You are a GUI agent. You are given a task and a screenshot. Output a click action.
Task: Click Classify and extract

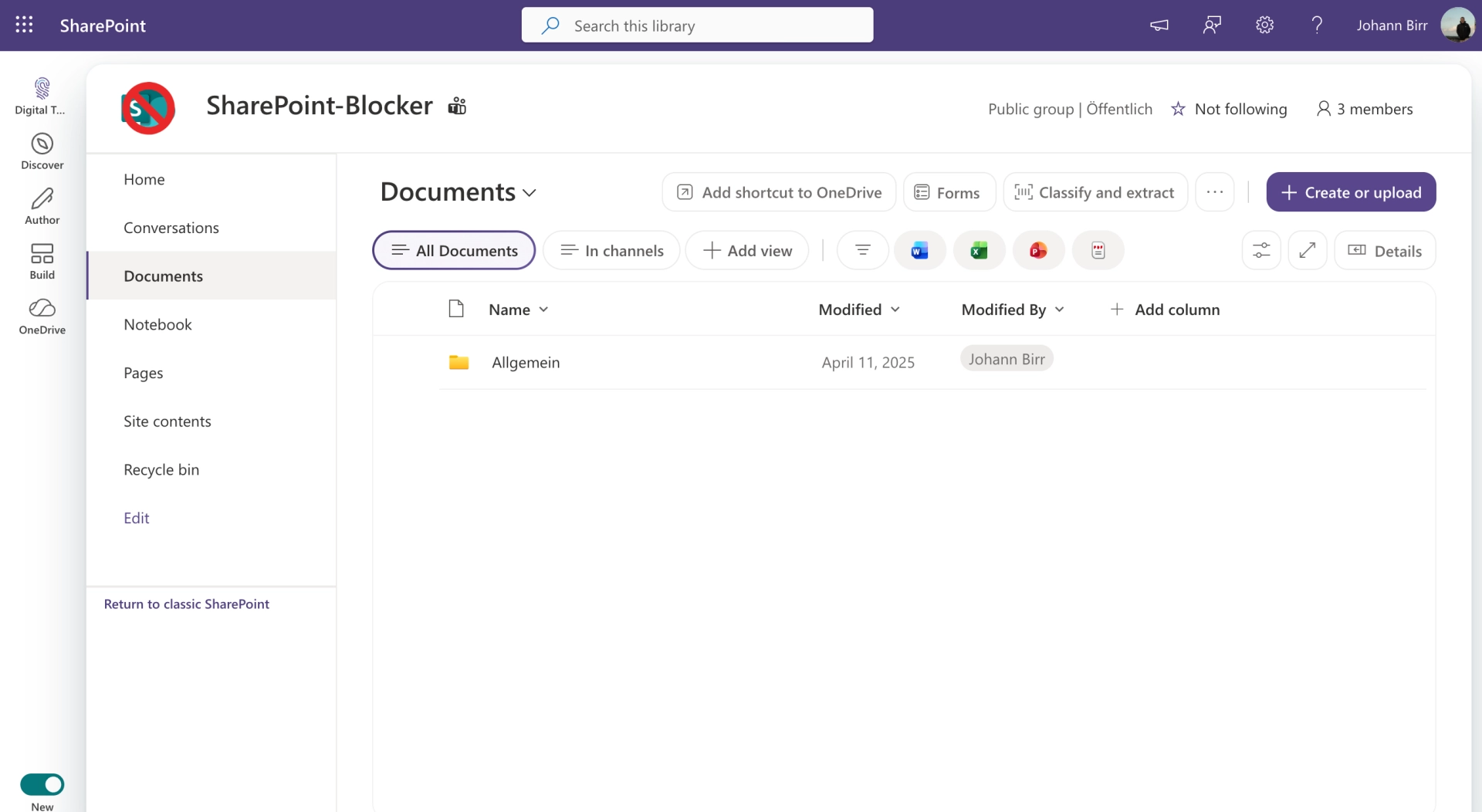(x=1095, y=191)
